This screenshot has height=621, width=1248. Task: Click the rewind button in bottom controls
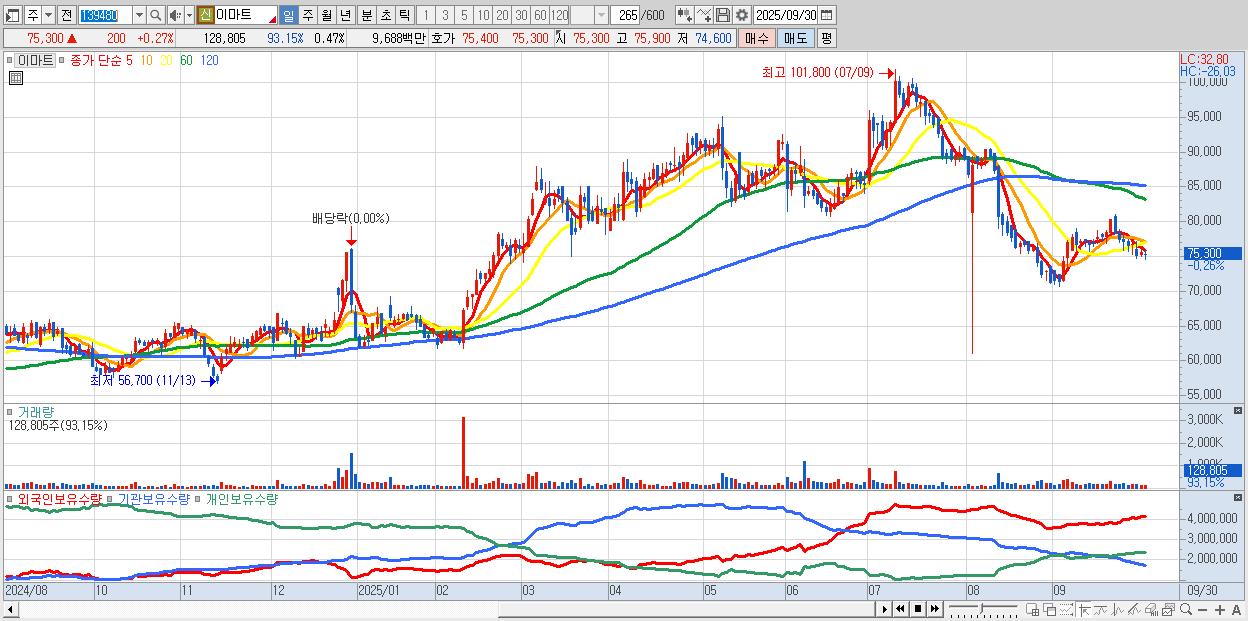click(901, 609)
